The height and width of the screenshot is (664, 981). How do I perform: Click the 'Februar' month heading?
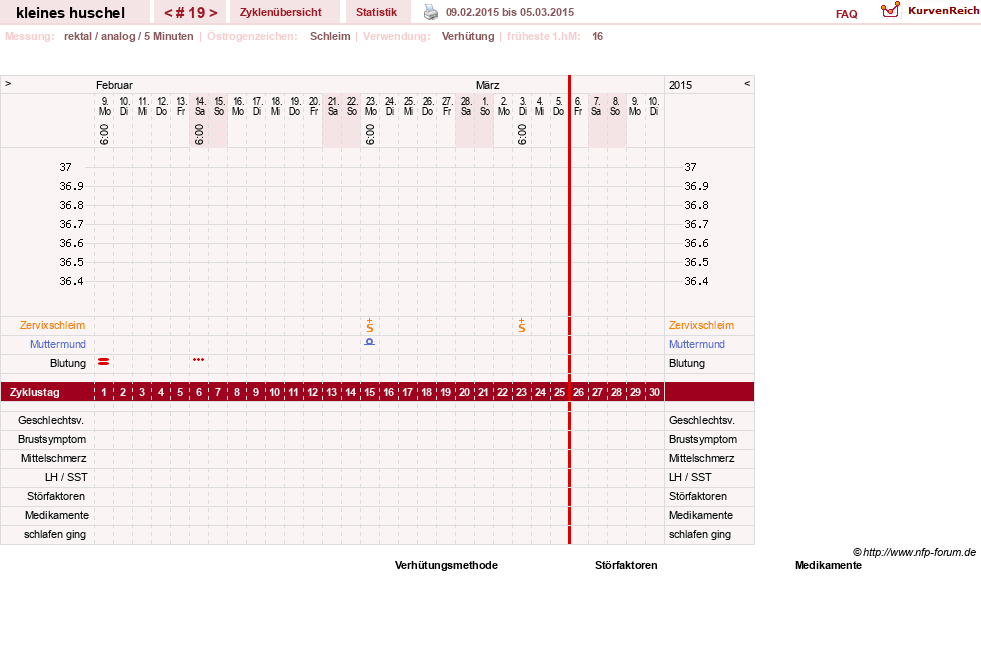point(114,85)
